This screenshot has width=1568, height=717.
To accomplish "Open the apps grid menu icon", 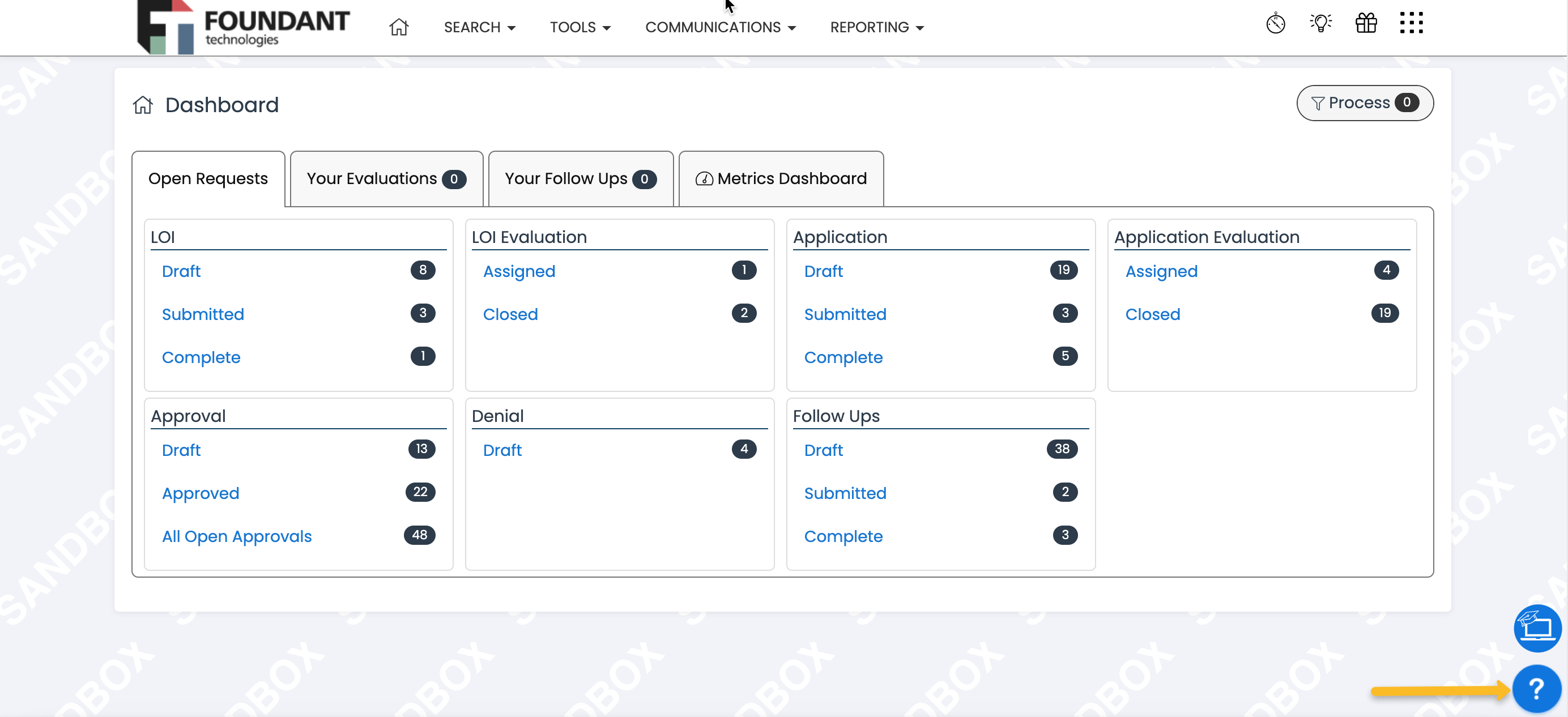I will click(1411, 24).
